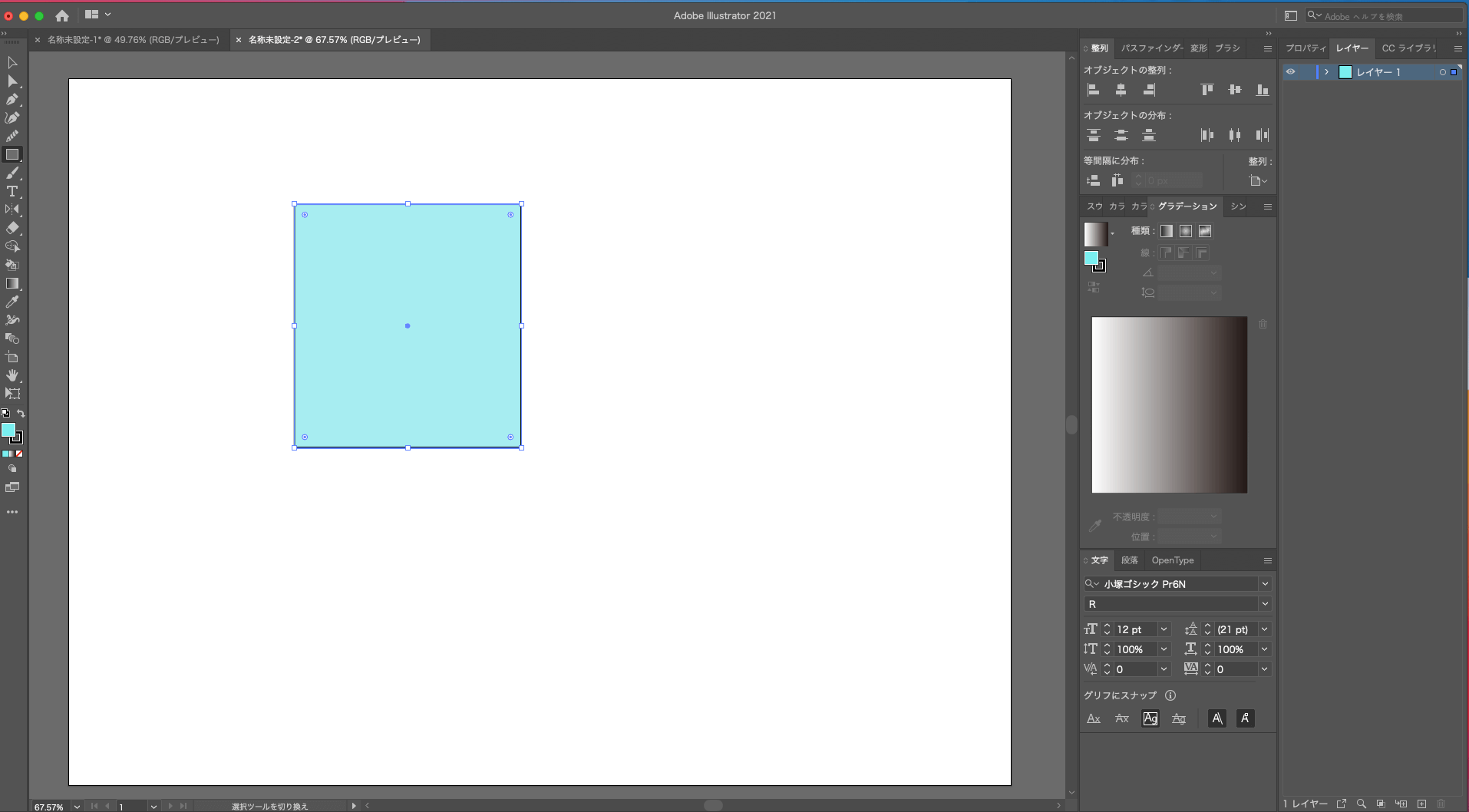
Task: Switch to プロパティ tab
Action: pyautogui.click(x=1306, y=48)
